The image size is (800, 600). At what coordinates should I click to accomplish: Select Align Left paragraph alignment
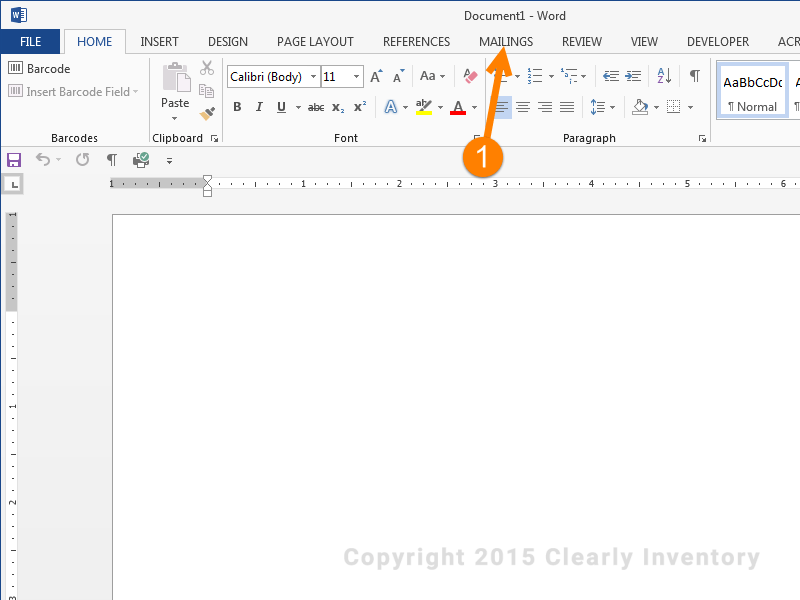click(x=502, y=107)
